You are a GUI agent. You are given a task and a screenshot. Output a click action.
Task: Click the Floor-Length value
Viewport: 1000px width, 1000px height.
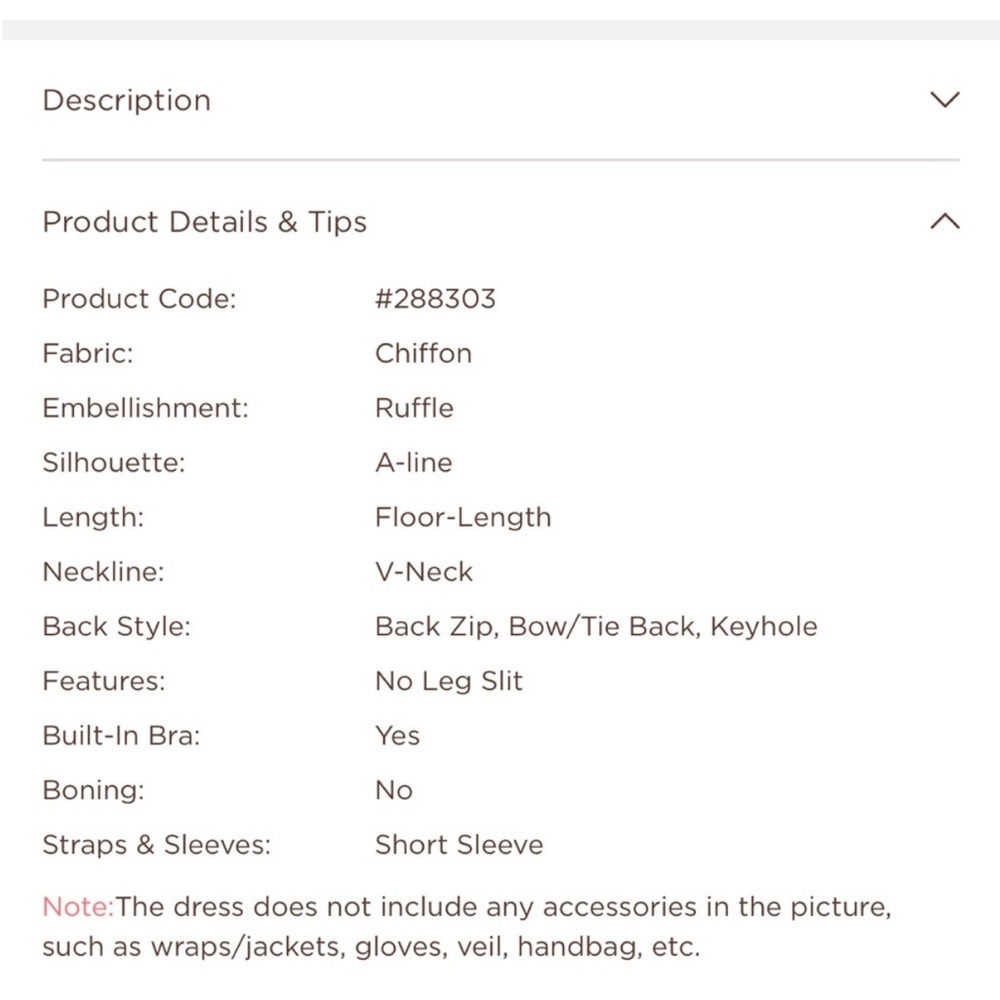point(463,517)
